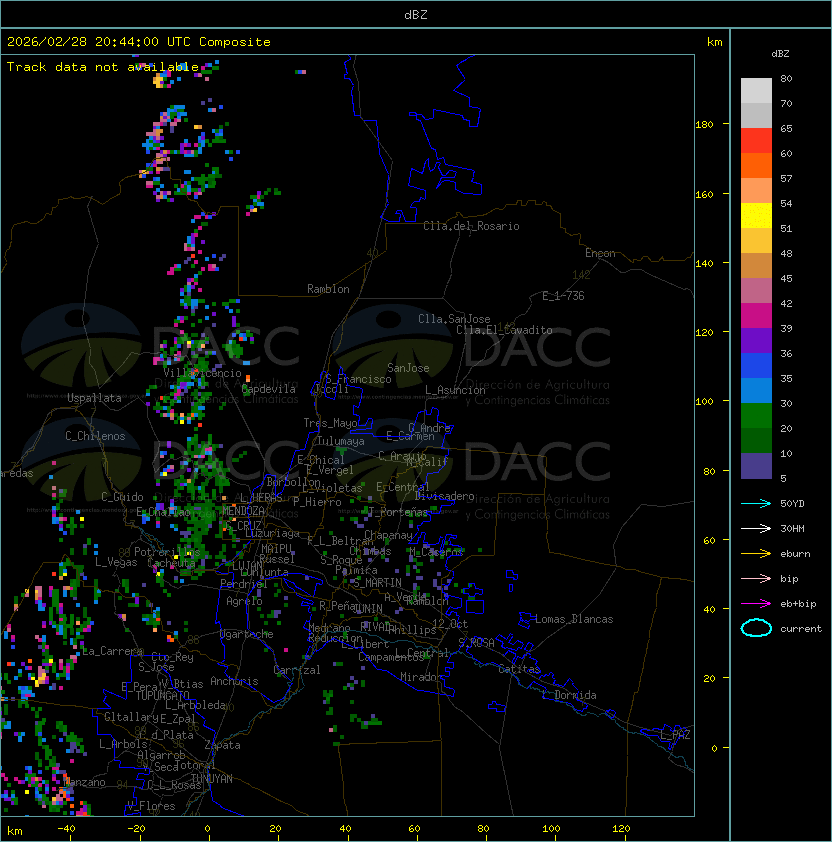The image size is (832, 842).
Task: Select the eburn arrow in the legend
Action: 755,553
